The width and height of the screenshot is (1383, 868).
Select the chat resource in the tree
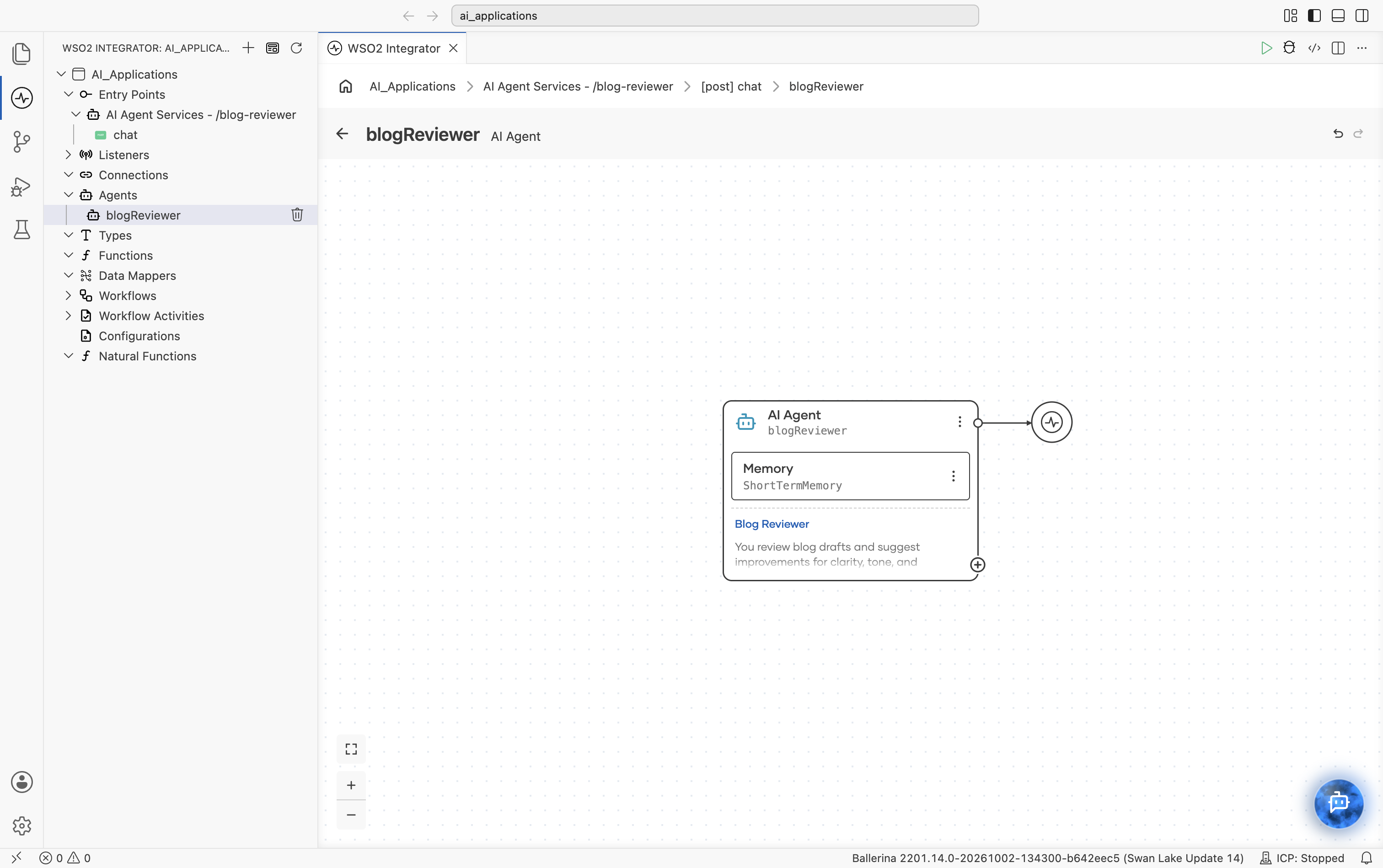point(125,135)
